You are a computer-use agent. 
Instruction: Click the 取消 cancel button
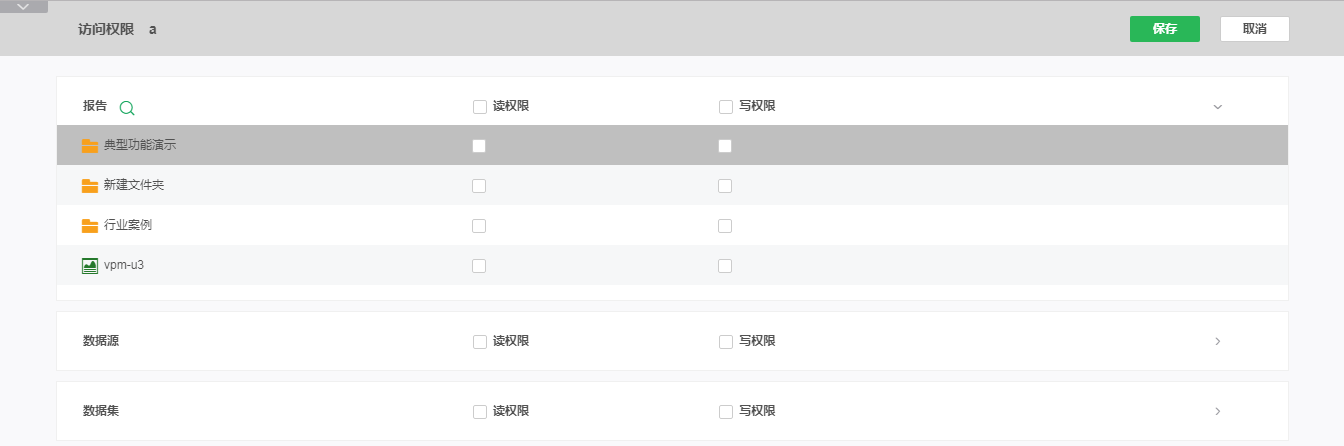tap(1255, 29)
